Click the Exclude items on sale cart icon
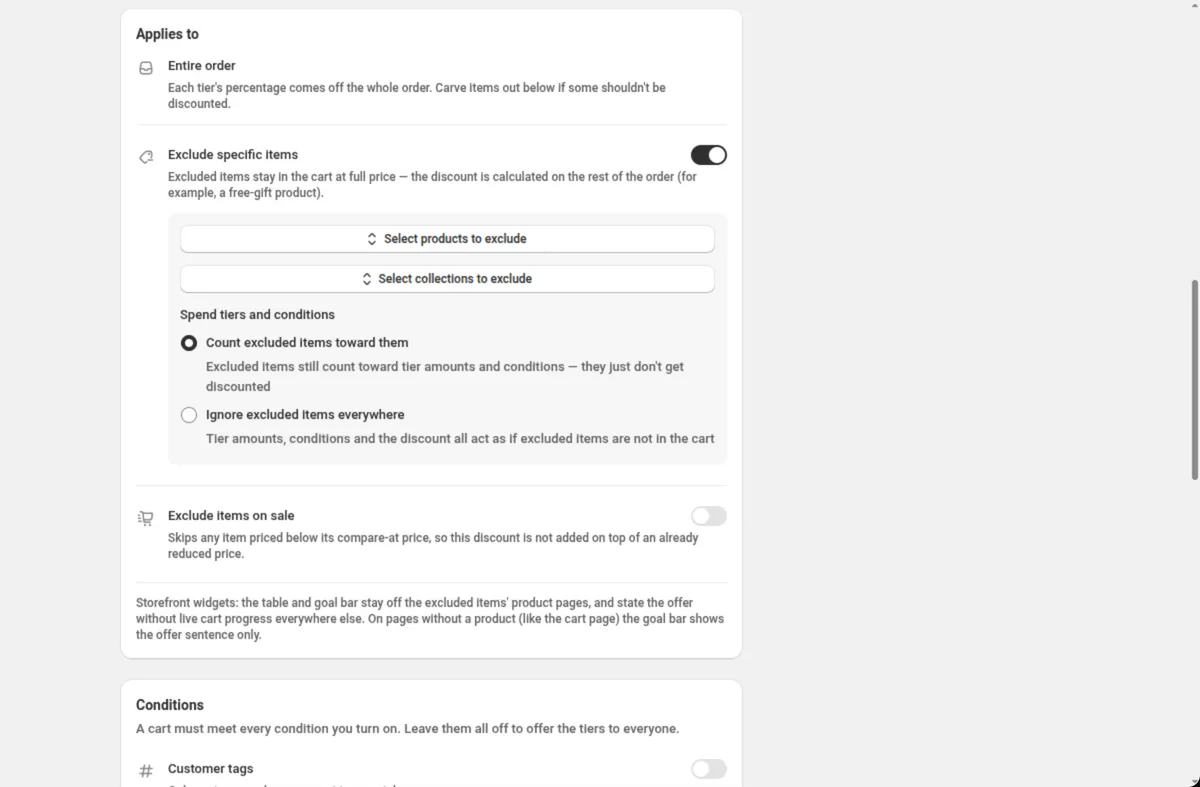Screen dimensions: 1200x787 tap(146, 518)
